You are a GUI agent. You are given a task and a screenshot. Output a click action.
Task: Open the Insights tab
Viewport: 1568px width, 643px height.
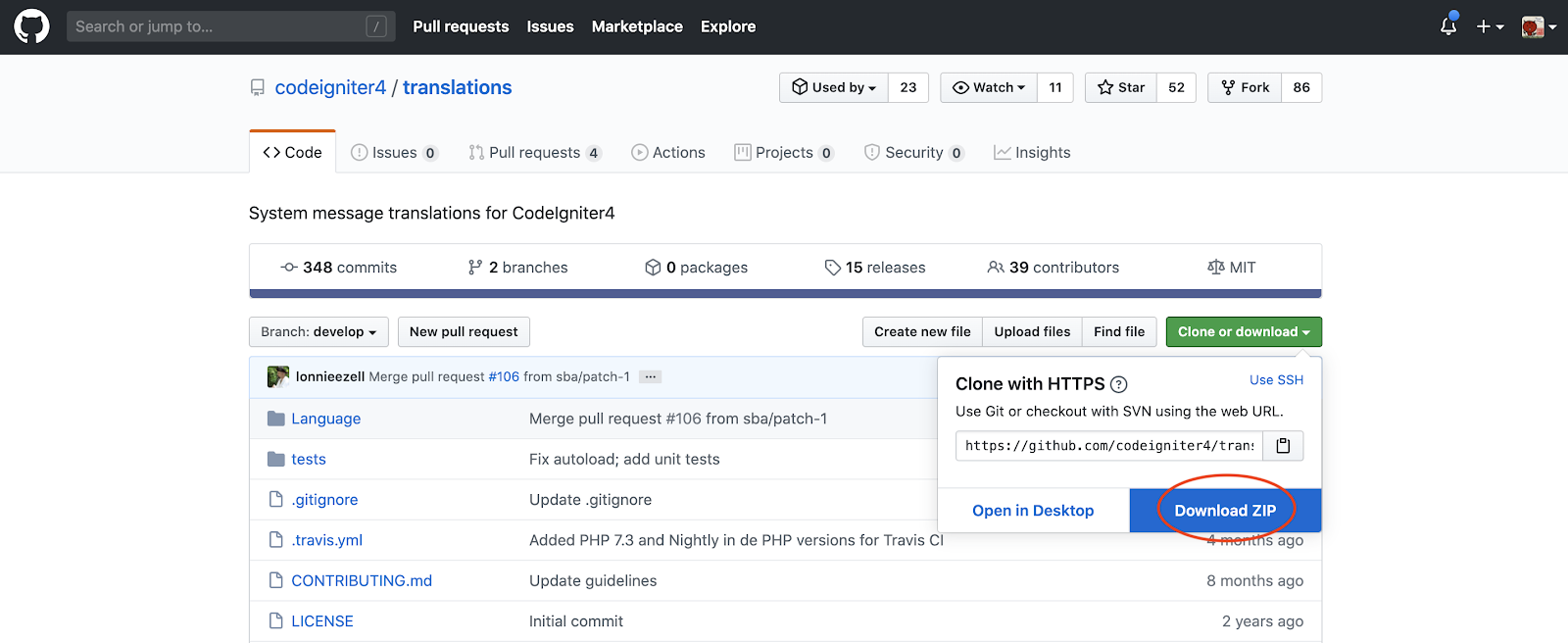tap(1032, 152)
